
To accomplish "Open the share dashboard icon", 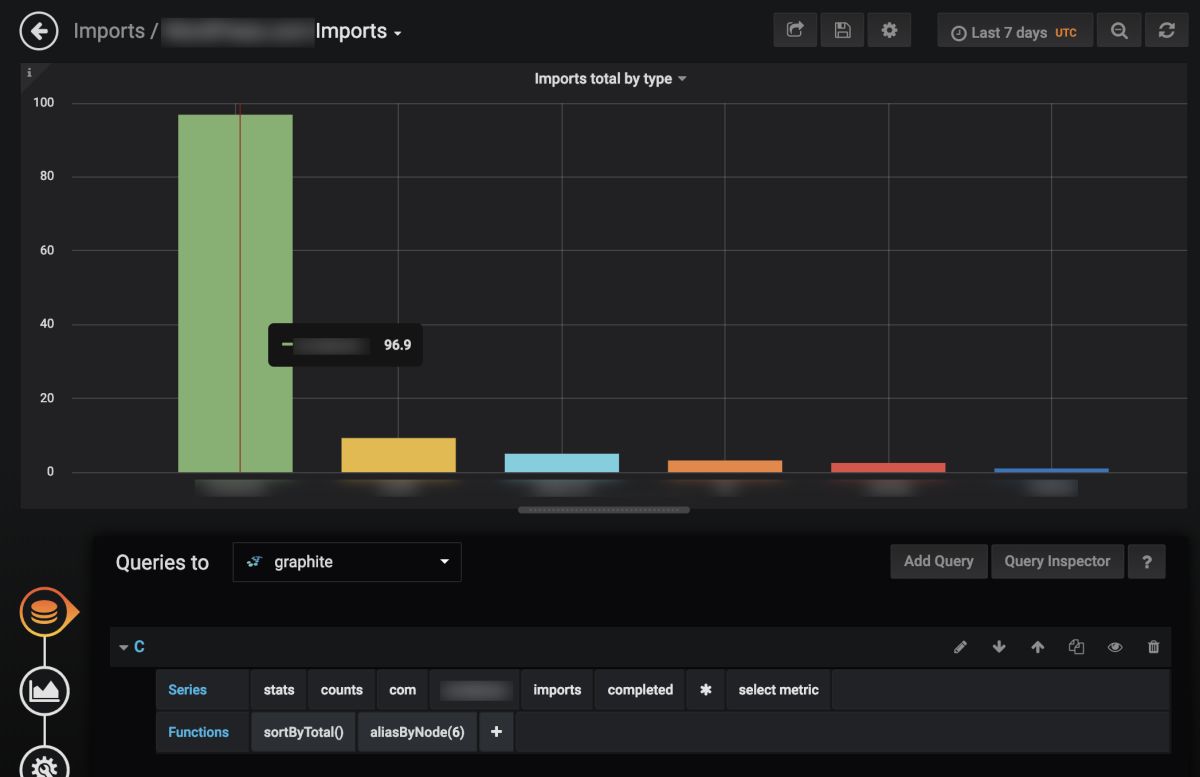I will tap(795, 30).
